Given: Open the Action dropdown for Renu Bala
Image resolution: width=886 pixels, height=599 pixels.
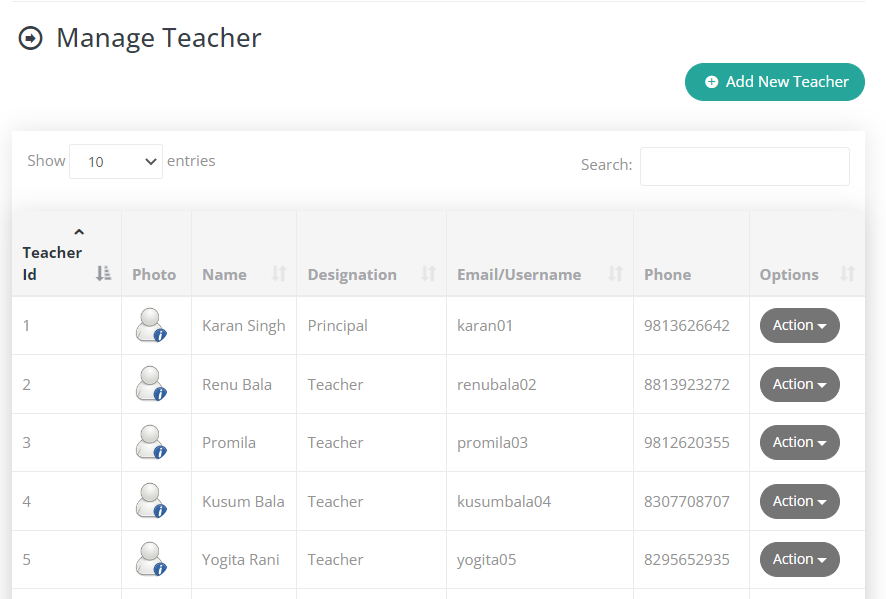Looking at the screenshot, I should click(x=799, y=384).
